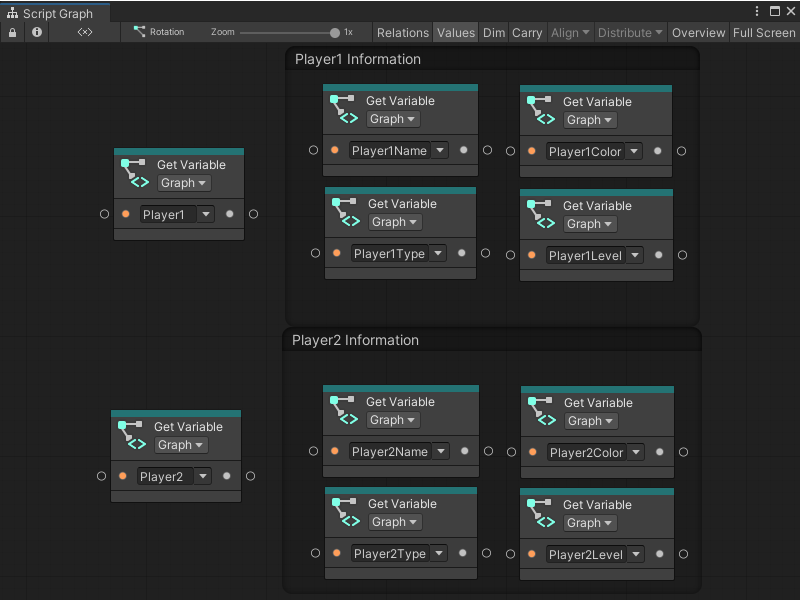800x600 pixels.
Task: Click the lock icon in the toolbar
Action: (x=12, y=32)
